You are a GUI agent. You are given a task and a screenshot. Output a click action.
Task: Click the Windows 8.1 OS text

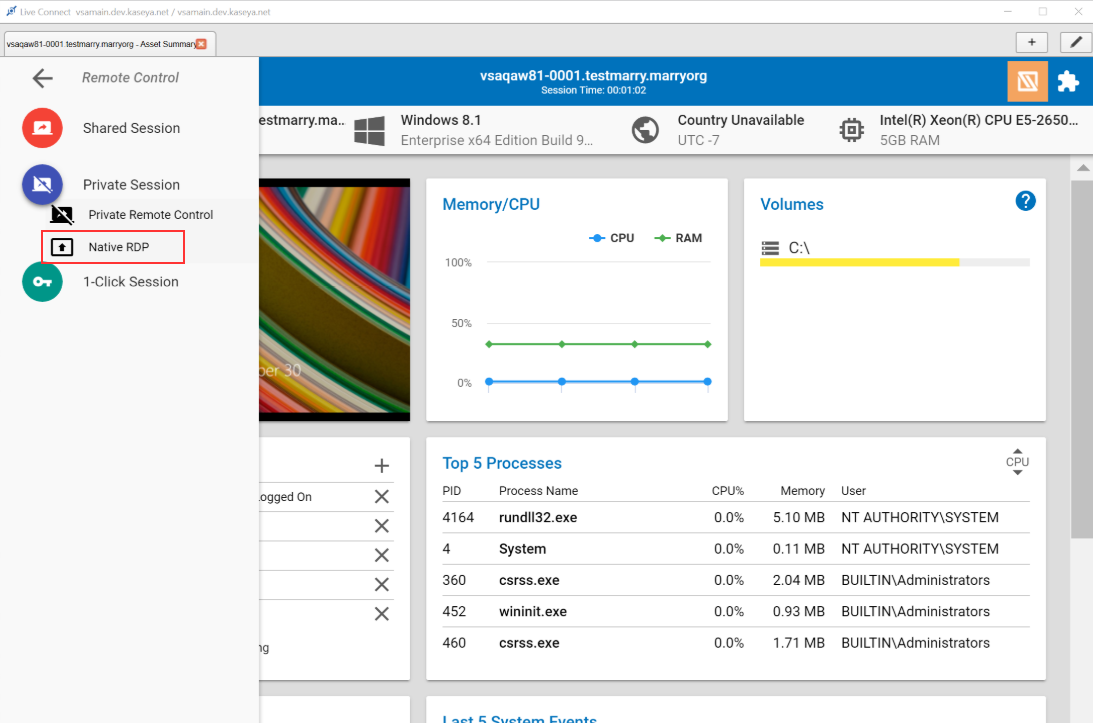coord(441,120)
